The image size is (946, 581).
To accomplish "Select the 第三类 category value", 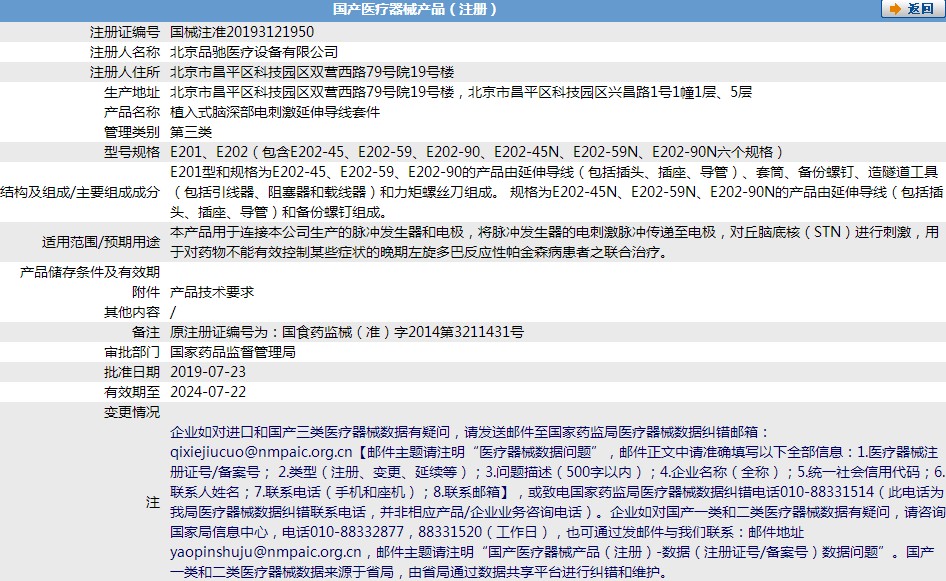I will [x=191, y=132].
